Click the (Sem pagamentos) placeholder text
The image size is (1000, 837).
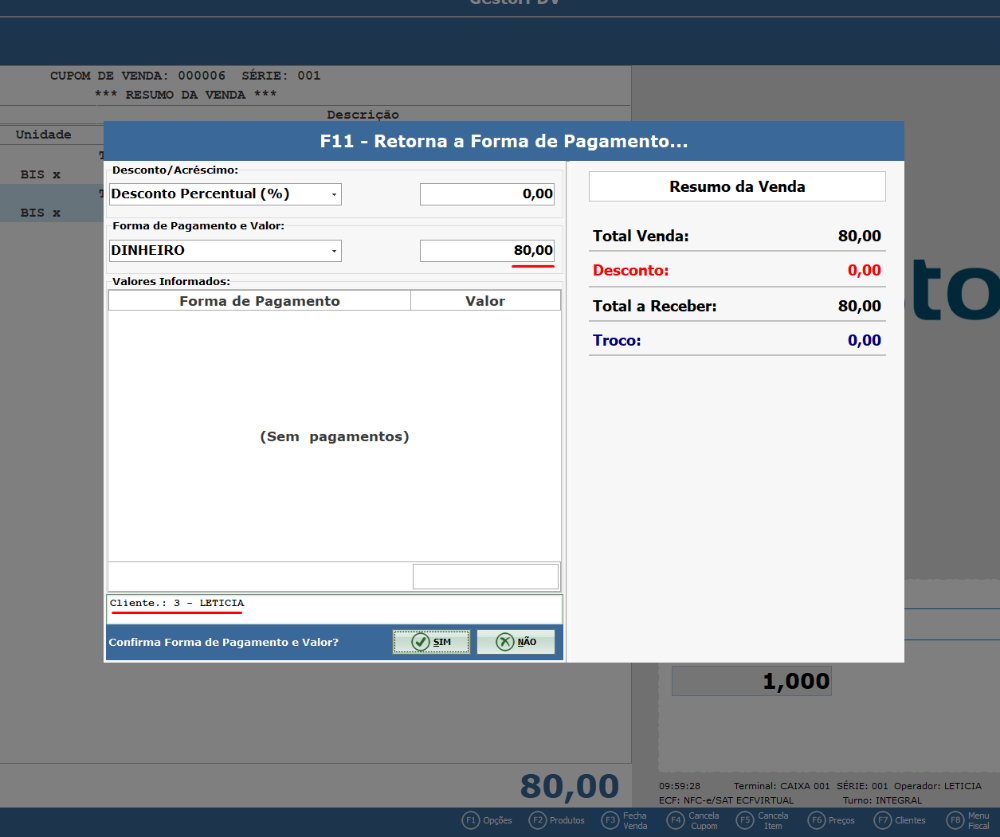coord(334,437)
